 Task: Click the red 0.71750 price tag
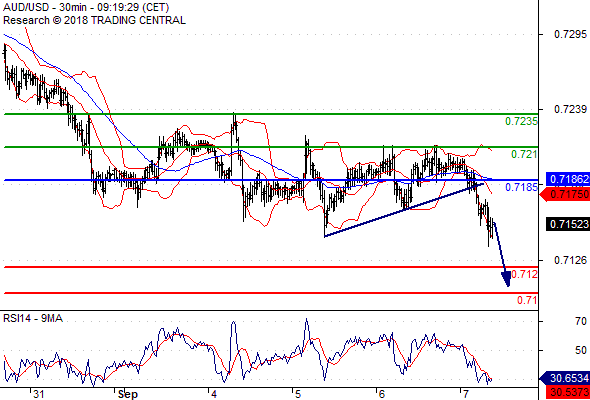(x=565, y=195)
